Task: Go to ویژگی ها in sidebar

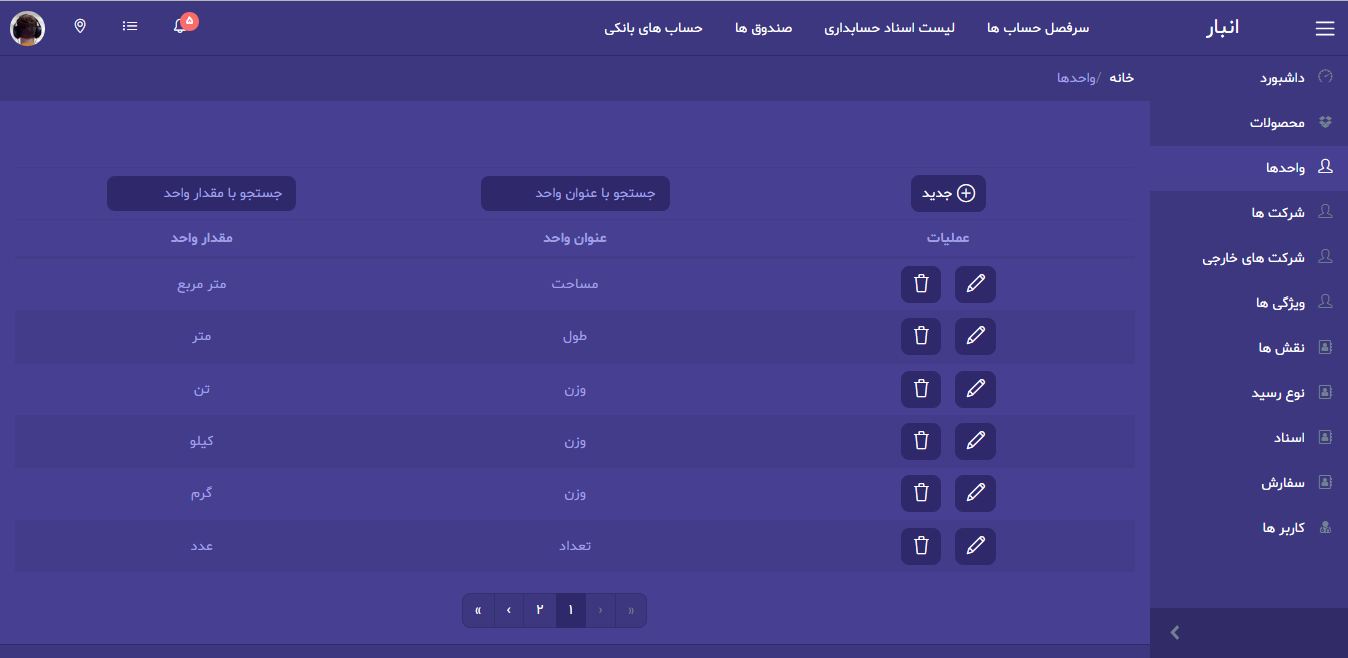Action: click(1281, 302)
